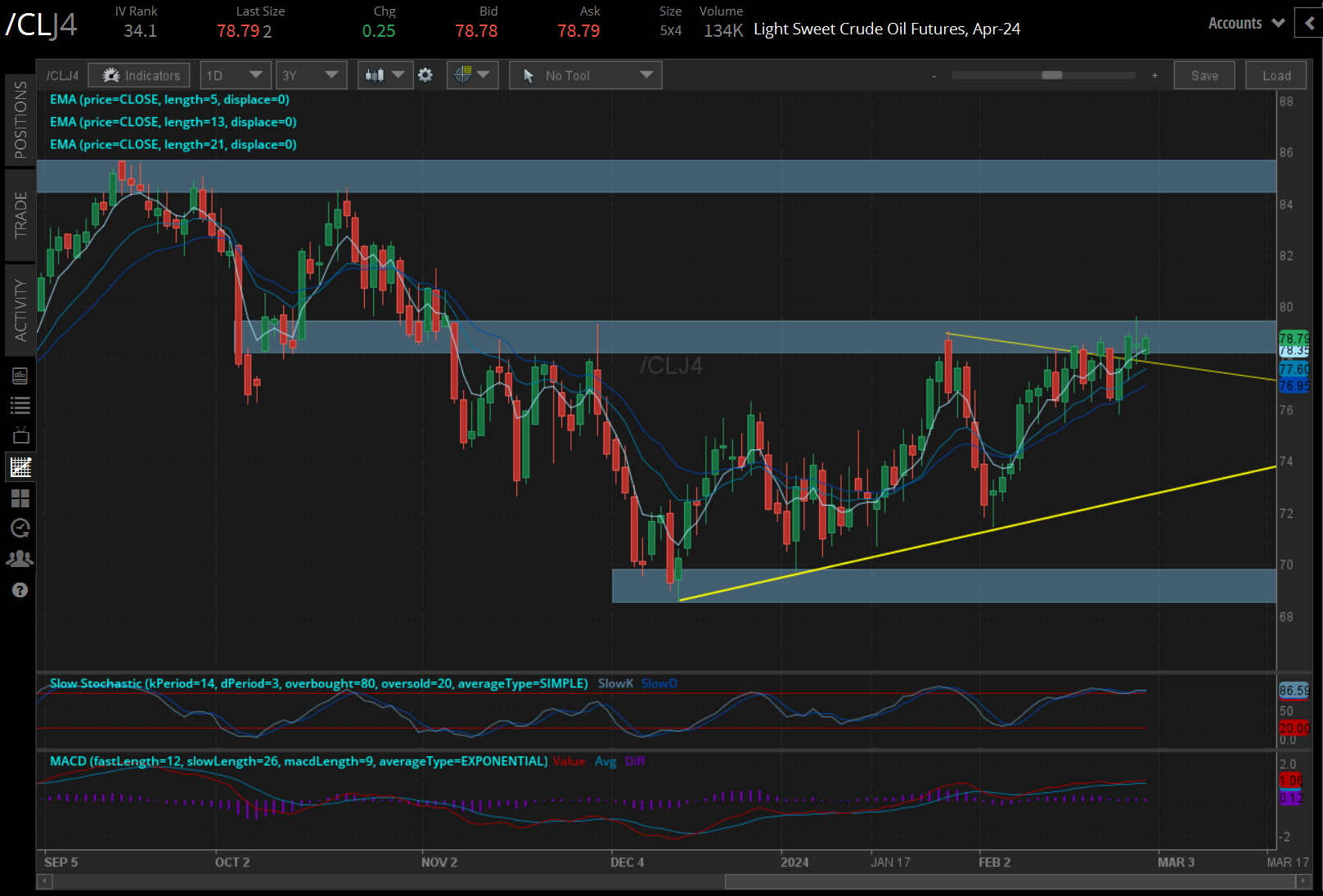Collapse panel with left chevron arrow
The image size is (1323, 896).
(1309, 24)
